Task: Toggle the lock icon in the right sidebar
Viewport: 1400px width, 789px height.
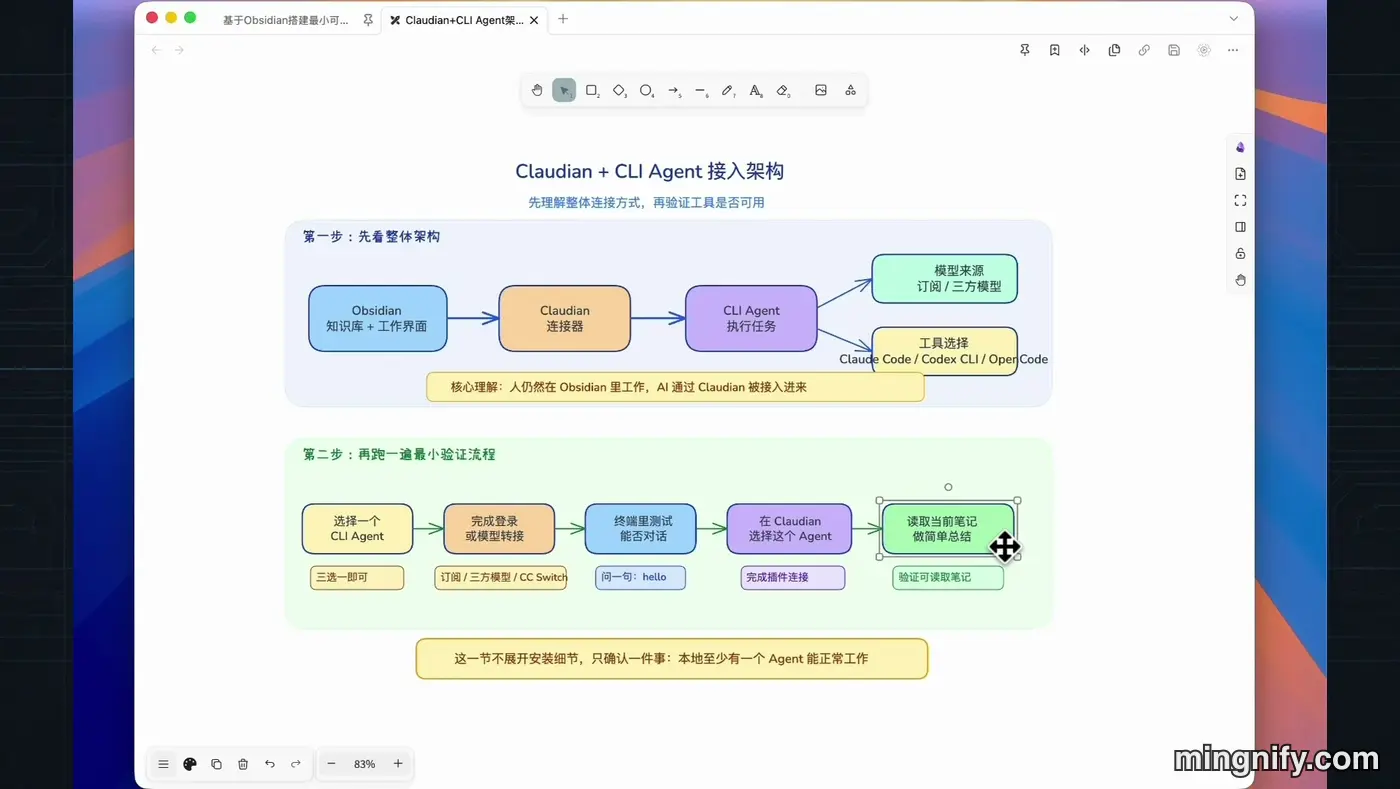Action: click(x=1240, y=253)
